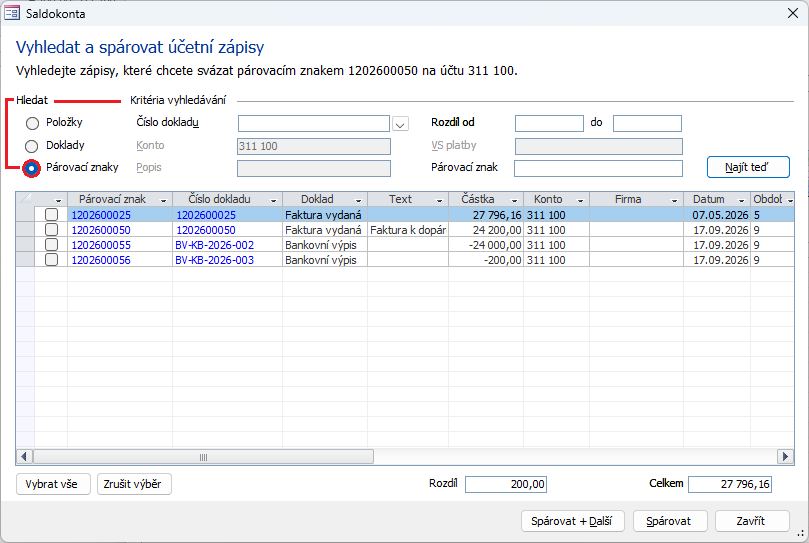Select the Doklady radio button
The image size is (809, 543).
click(x=32, y=146)
